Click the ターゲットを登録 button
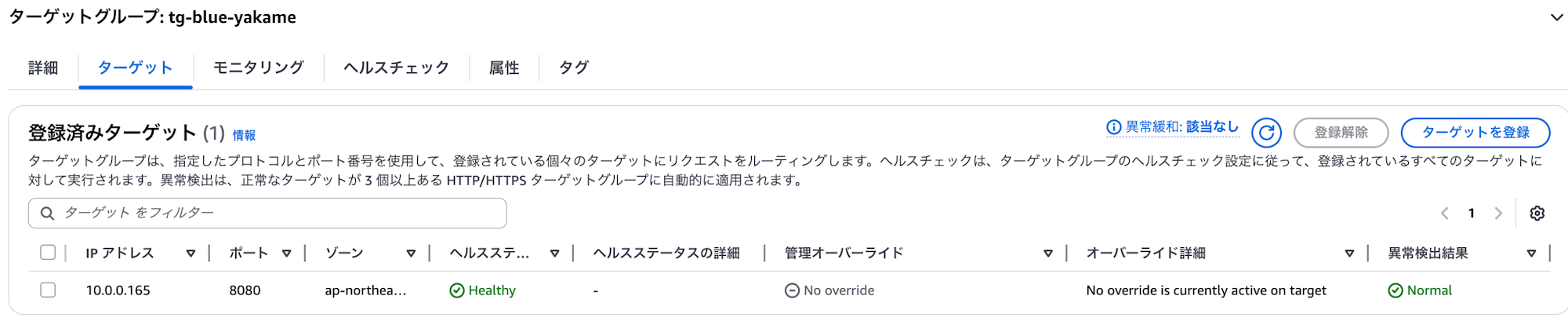This screenshot has height=332, width=1568. click(x=1475, y=133)
